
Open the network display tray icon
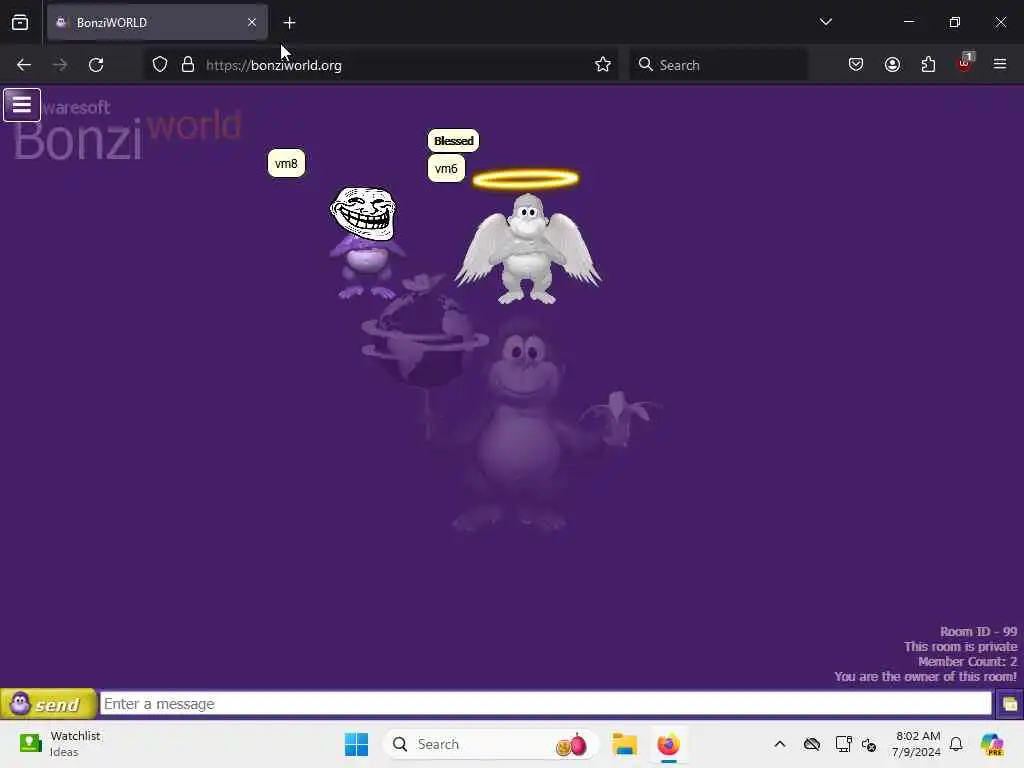843,744
